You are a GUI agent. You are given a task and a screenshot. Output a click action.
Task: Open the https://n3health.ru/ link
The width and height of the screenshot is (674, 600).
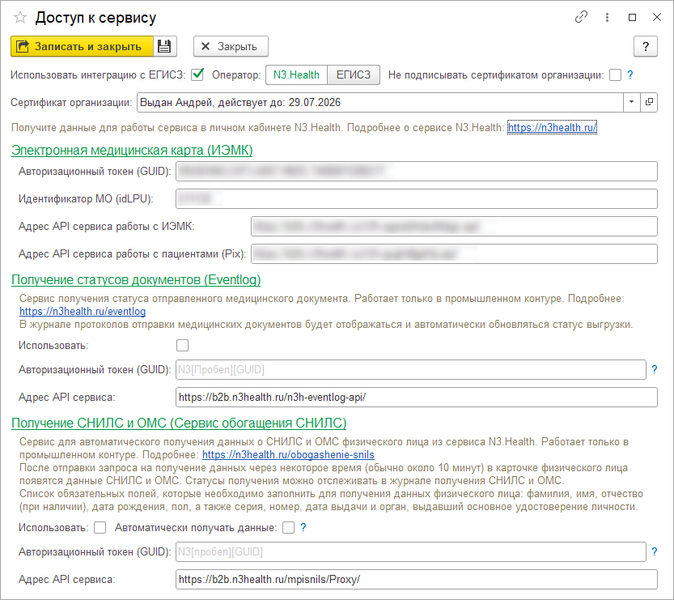click(x=552, y=128)
